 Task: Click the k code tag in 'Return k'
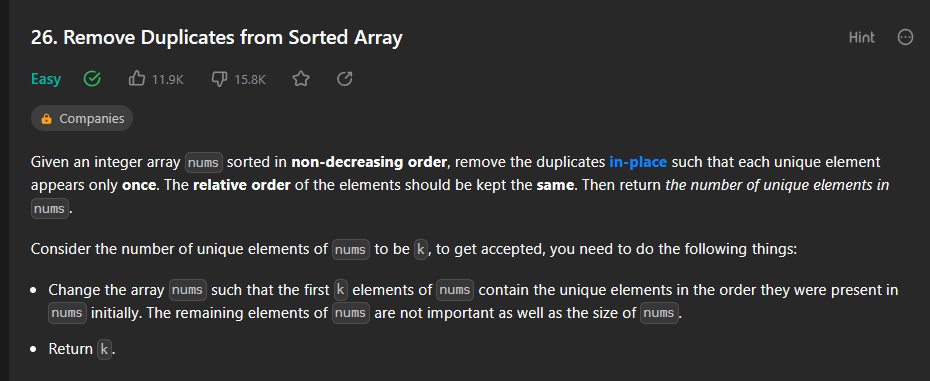tap(104, 350)
